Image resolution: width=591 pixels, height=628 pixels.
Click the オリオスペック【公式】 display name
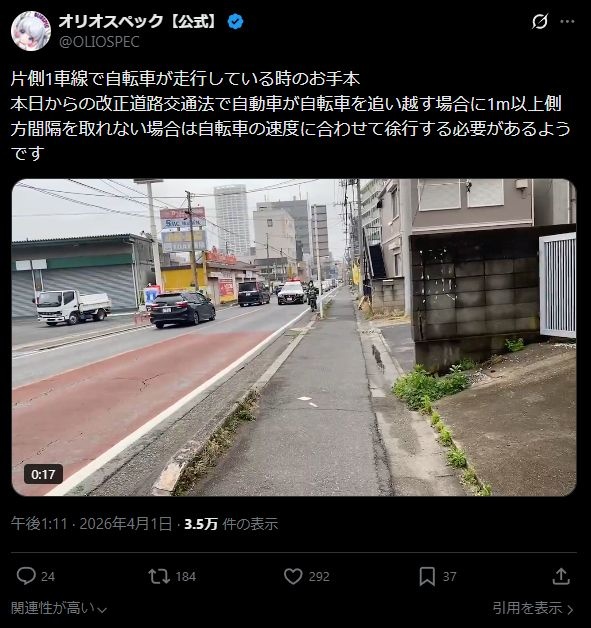pos(138,22)
